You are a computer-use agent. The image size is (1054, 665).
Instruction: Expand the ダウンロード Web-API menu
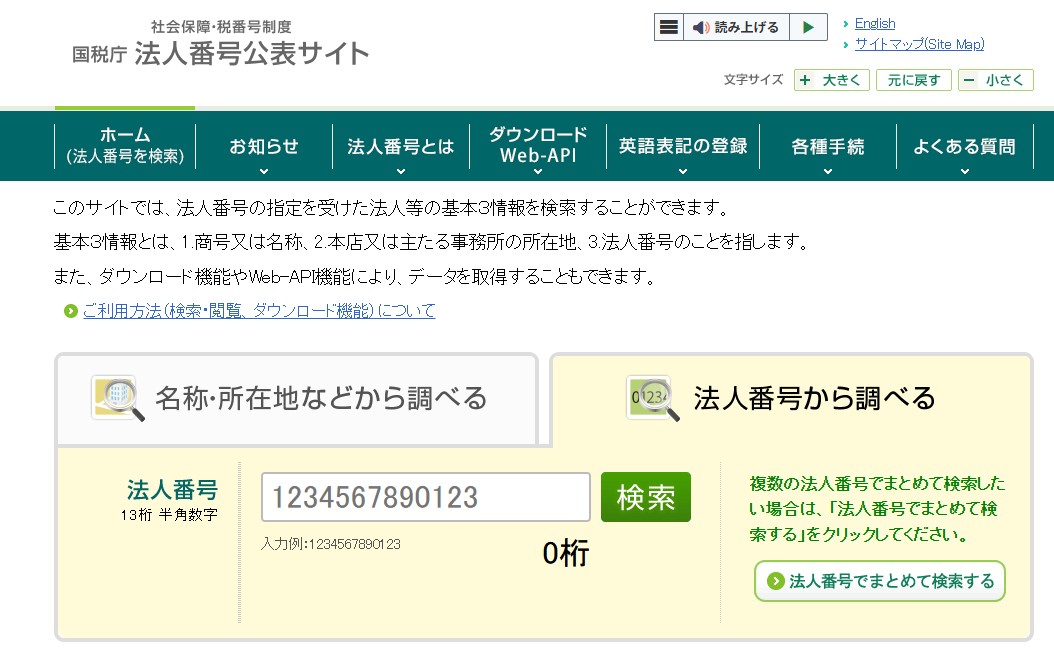538,146
